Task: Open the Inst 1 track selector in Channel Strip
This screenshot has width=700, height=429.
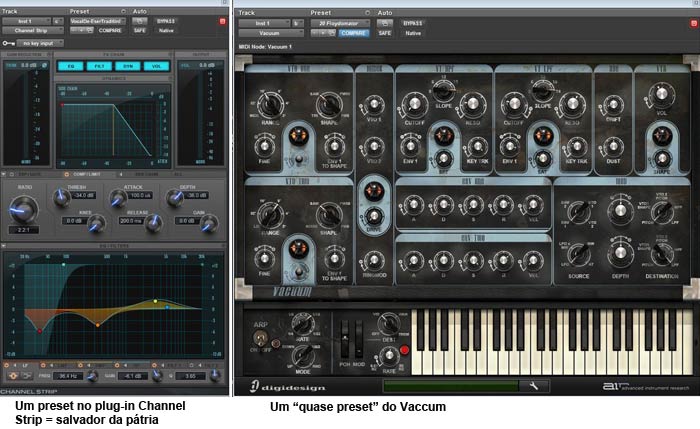Action: [26, 21]
